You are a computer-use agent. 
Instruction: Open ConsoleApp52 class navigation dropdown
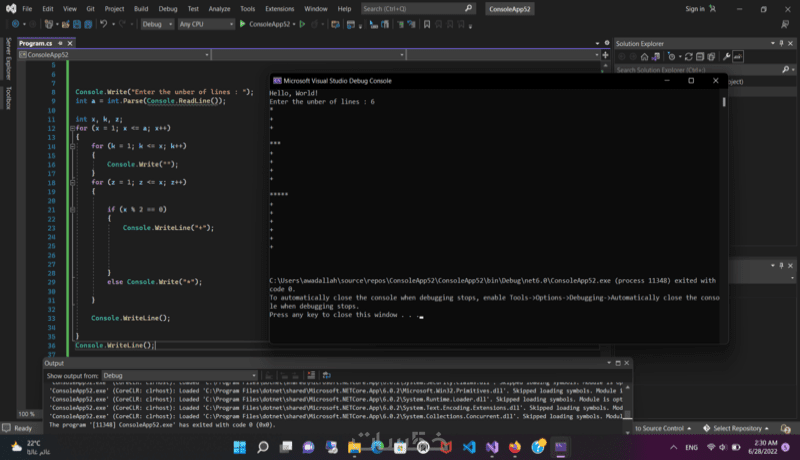coord(114,55)
